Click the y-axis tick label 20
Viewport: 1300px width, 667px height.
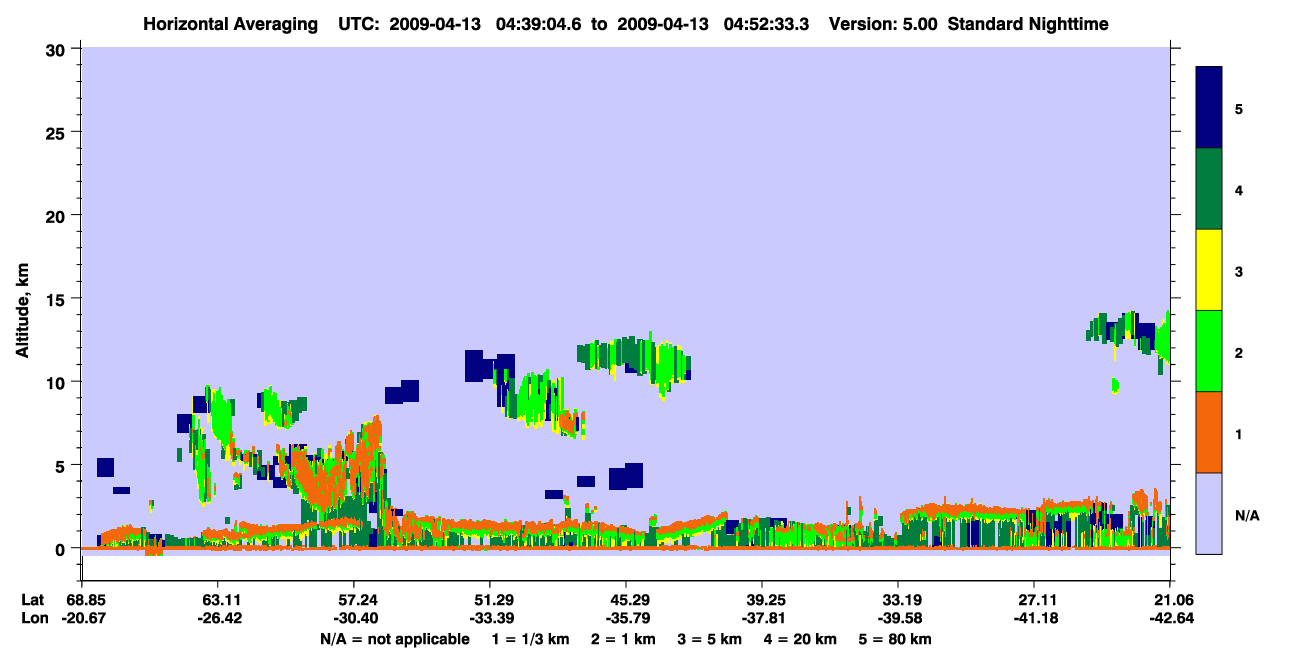58,215
